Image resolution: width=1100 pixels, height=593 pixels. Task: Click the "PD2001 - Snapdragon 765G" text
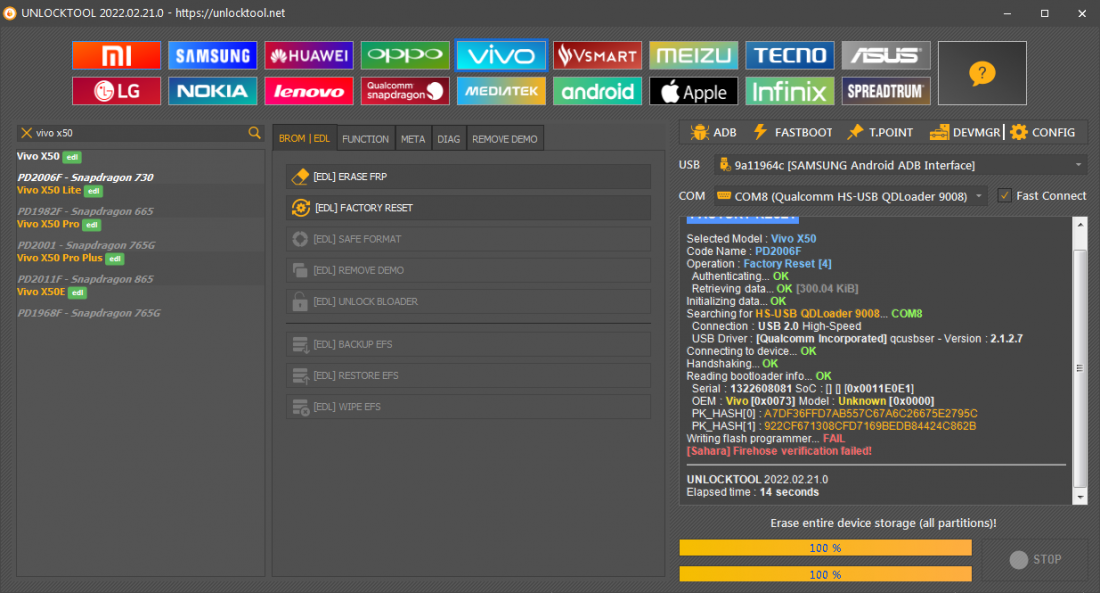point(86,245)
